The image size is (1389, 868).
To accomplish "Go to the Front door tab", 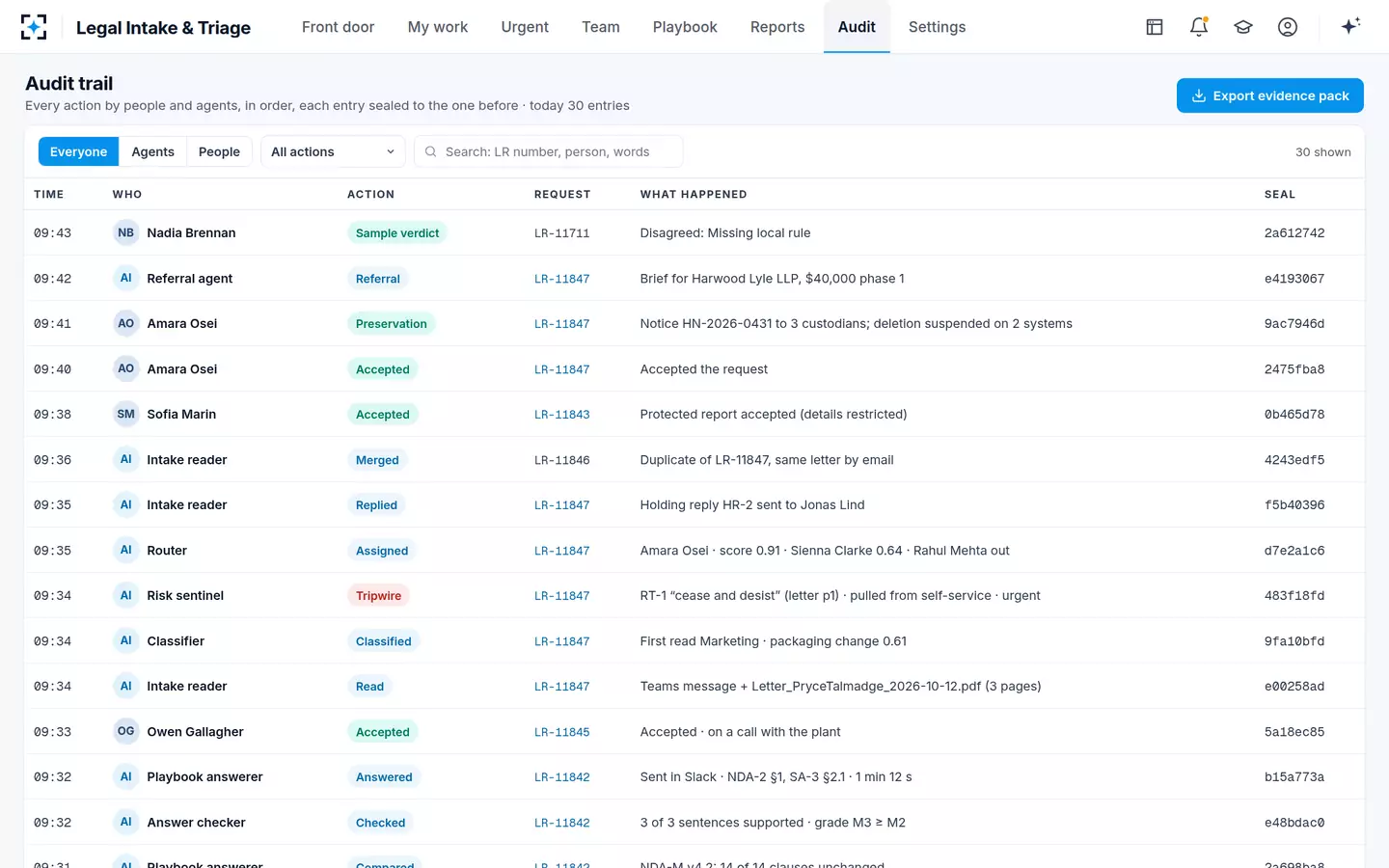I will (338, 27).
